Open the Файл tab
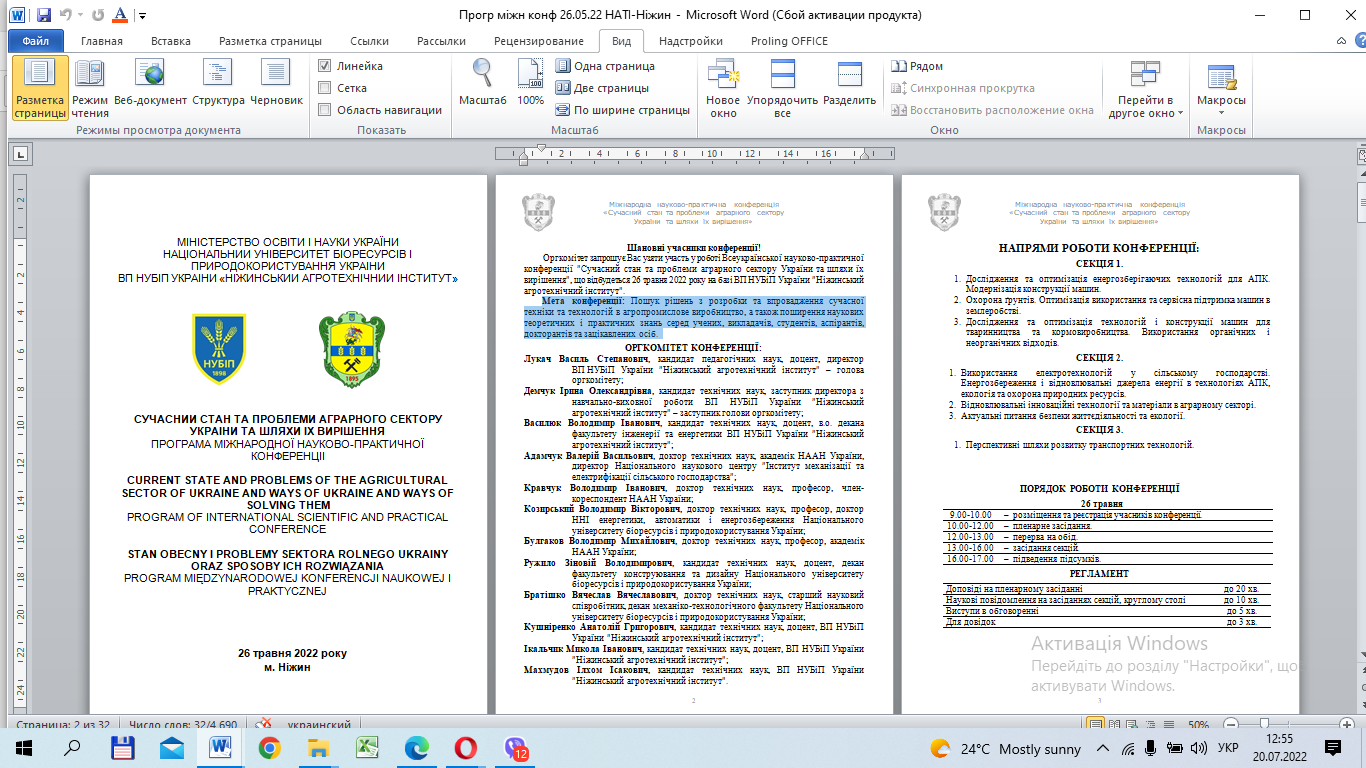The image size is (1366, 768). [x=35, y=41]
